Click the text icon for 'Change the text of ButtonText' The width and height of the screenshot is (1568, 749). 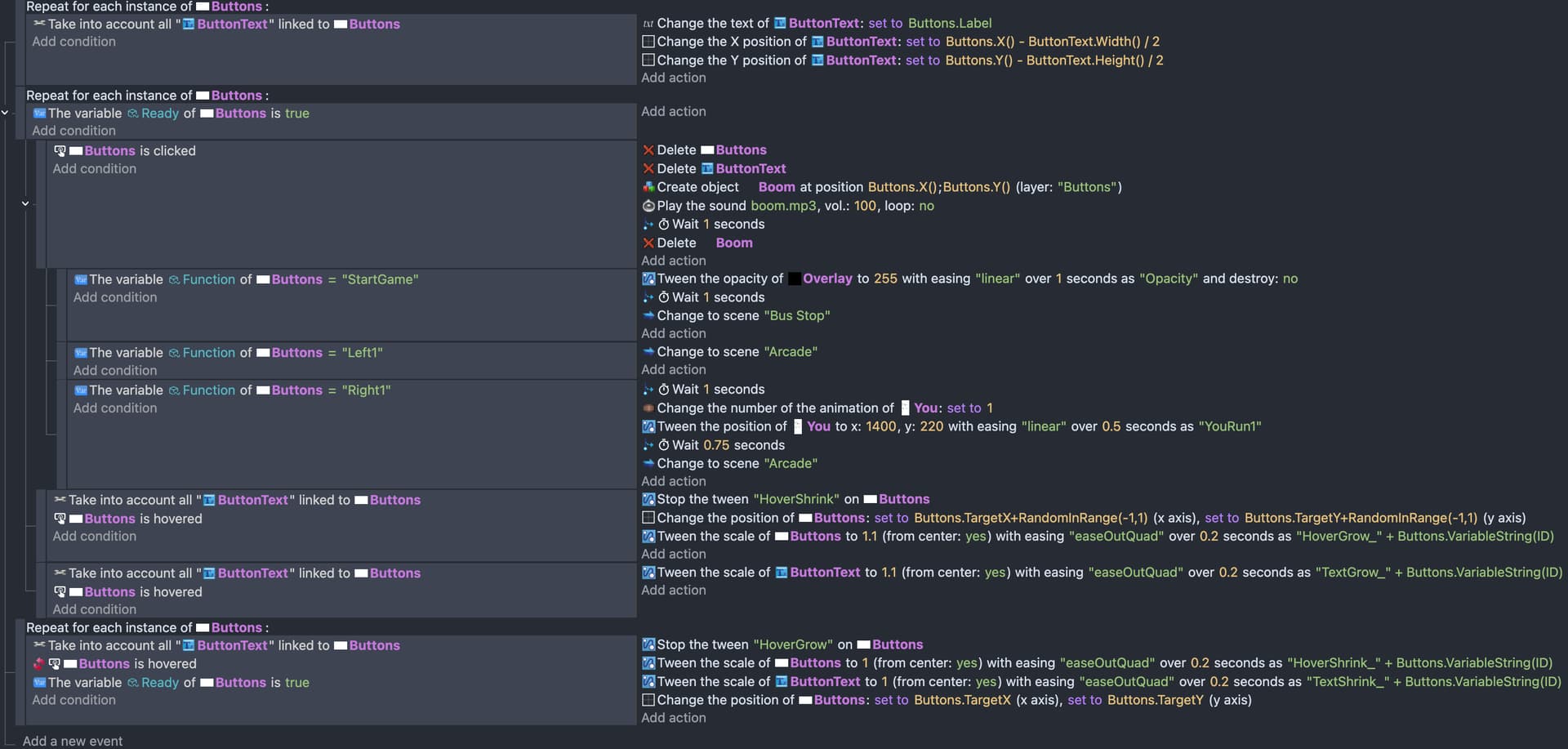tap(648, 24)
